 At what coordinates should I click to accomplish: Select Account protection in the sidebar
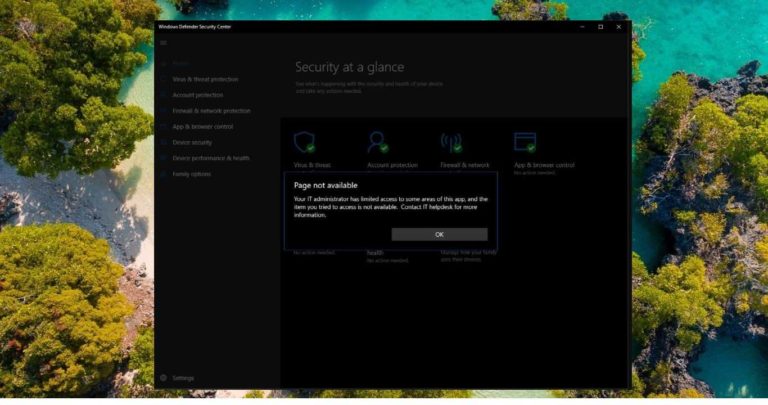197,95
